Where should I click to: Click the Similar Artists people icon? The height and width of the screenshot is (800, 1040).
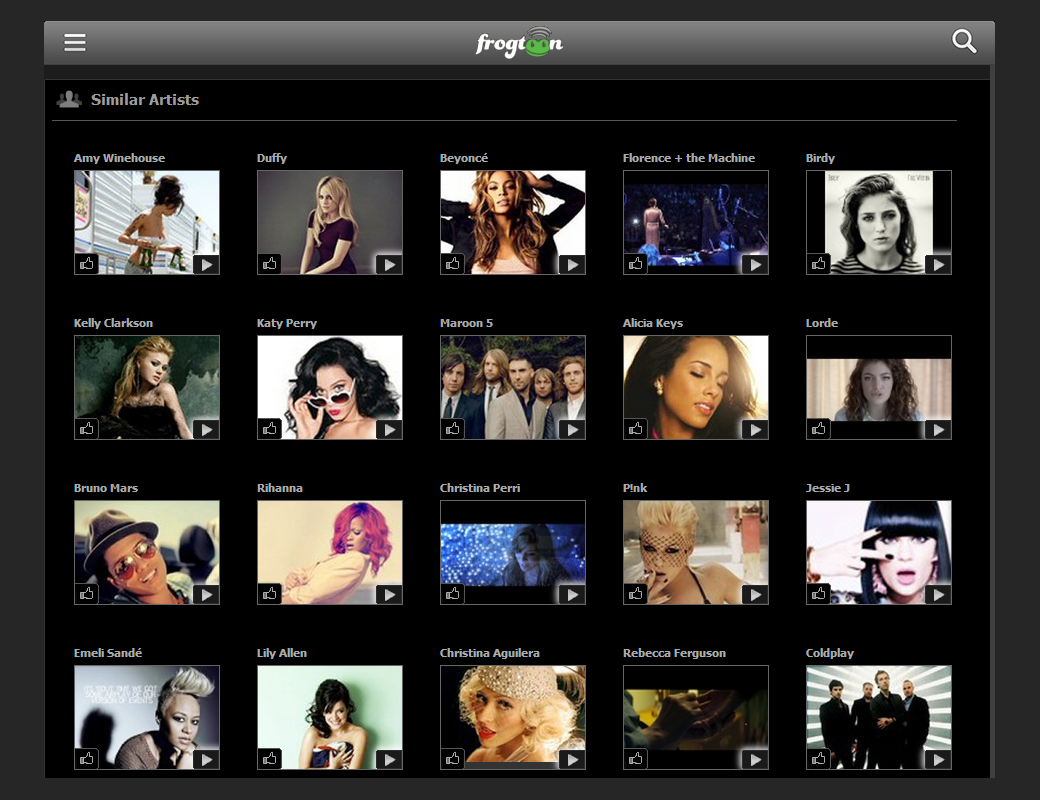pos(69,99)
